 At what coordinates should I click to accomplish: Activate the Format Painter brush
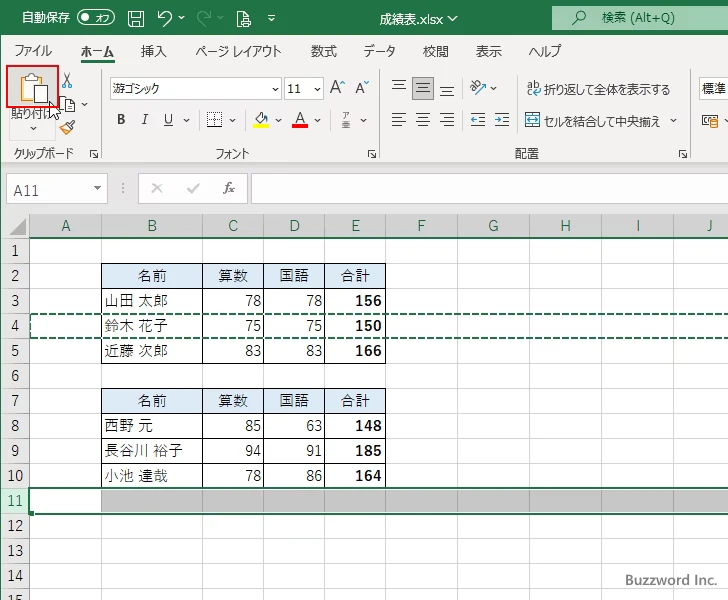pyautogui.click(x=67, y=127)
